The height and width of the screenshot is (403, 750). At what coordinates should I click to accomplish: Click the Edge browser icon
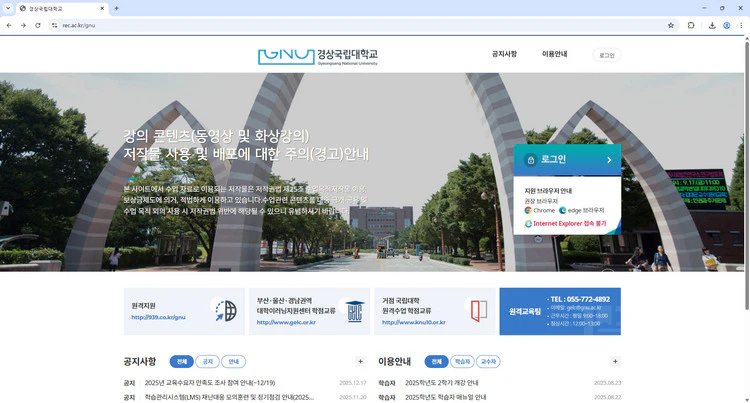click(563, 210)
